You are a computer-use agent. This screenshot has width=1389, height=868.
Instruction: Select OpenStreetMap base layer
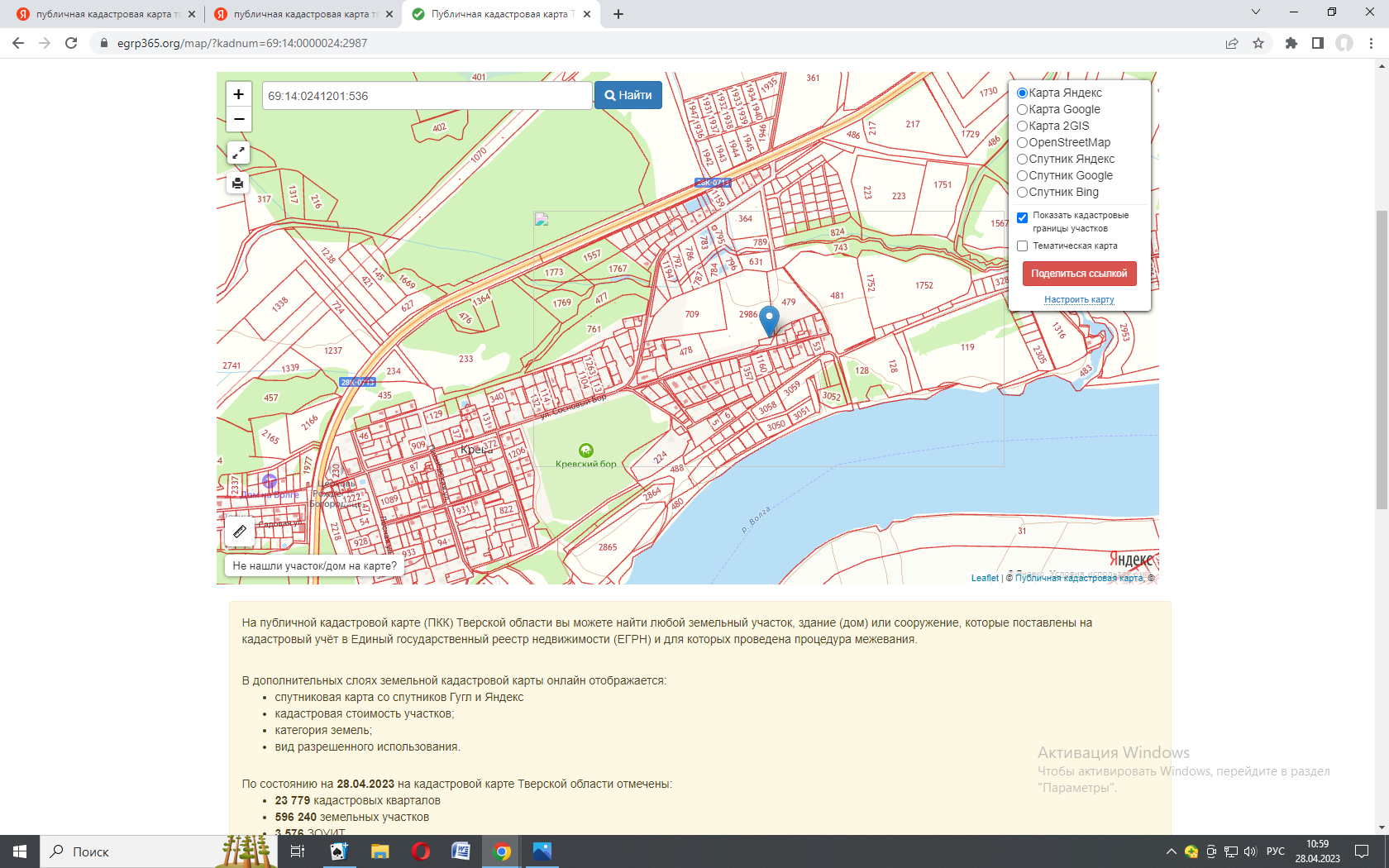(1022, 142)
